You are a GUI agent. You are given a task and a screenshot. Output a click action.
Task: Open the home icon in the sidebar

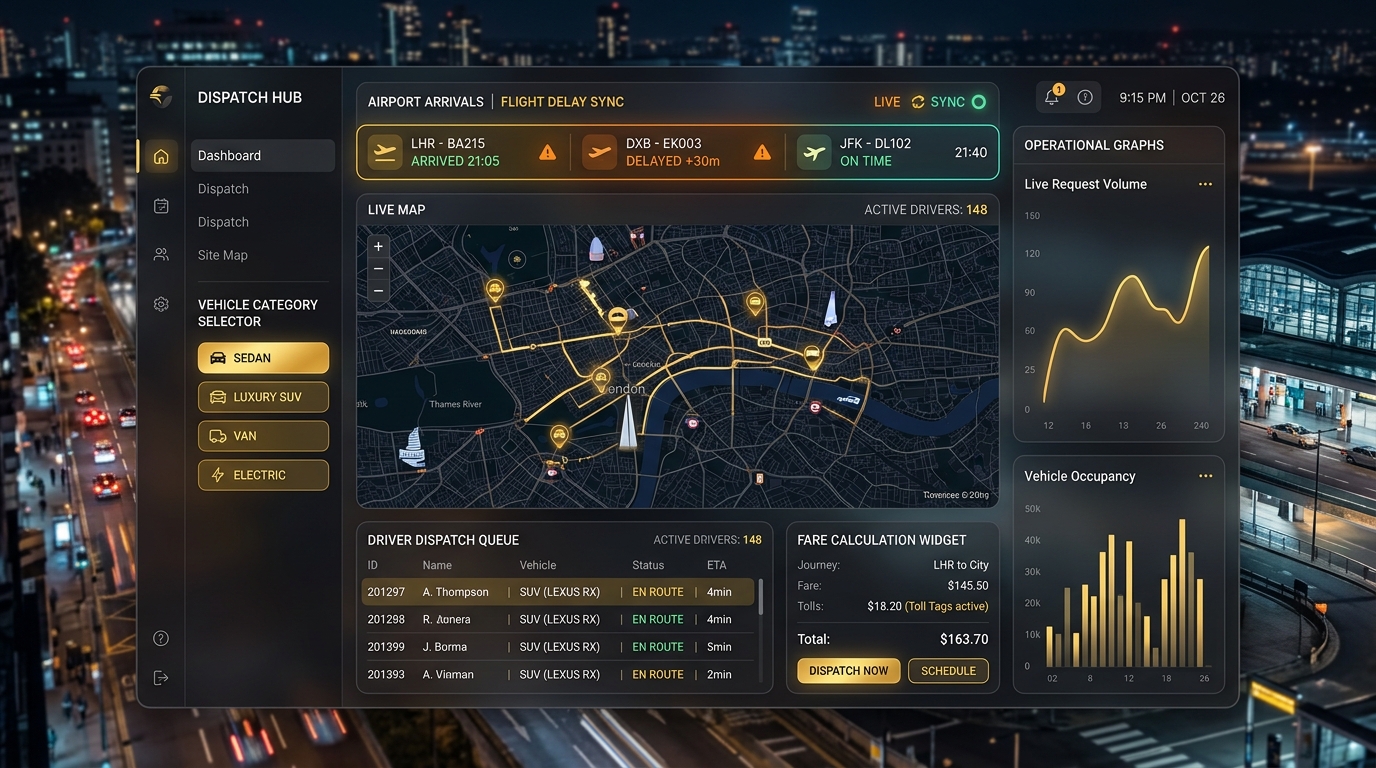click(x=161, y=156)
